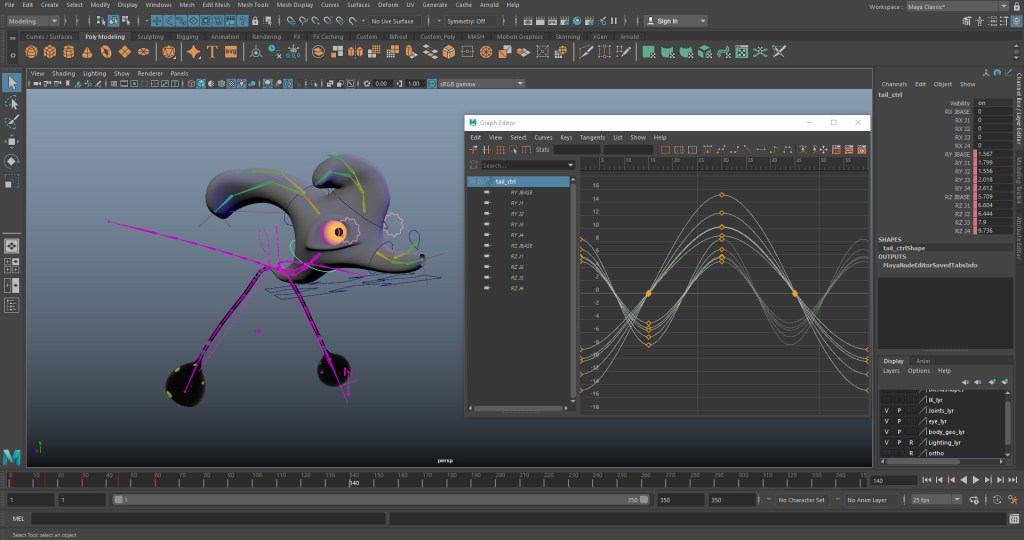This screenshot has width=1024, height=540.
Task: Toggle visibility V of Joints_lyr layer
Action: 886,410
